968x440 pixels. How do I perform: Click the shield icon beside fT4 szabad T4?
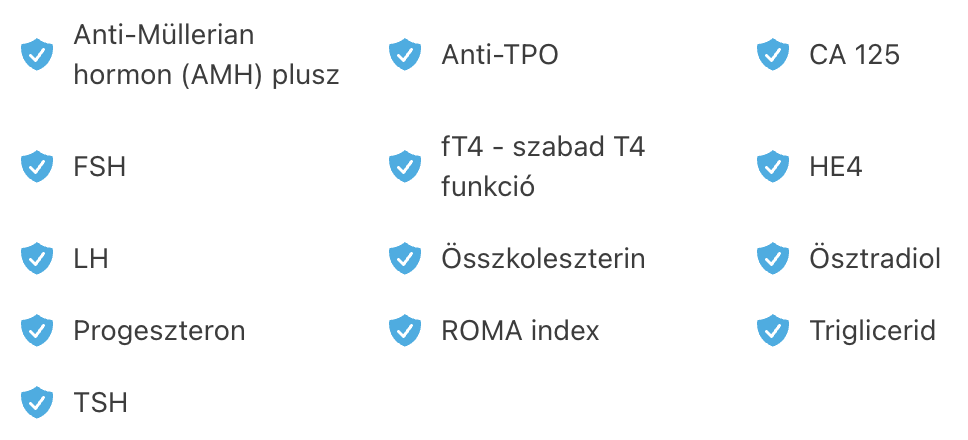405,167
